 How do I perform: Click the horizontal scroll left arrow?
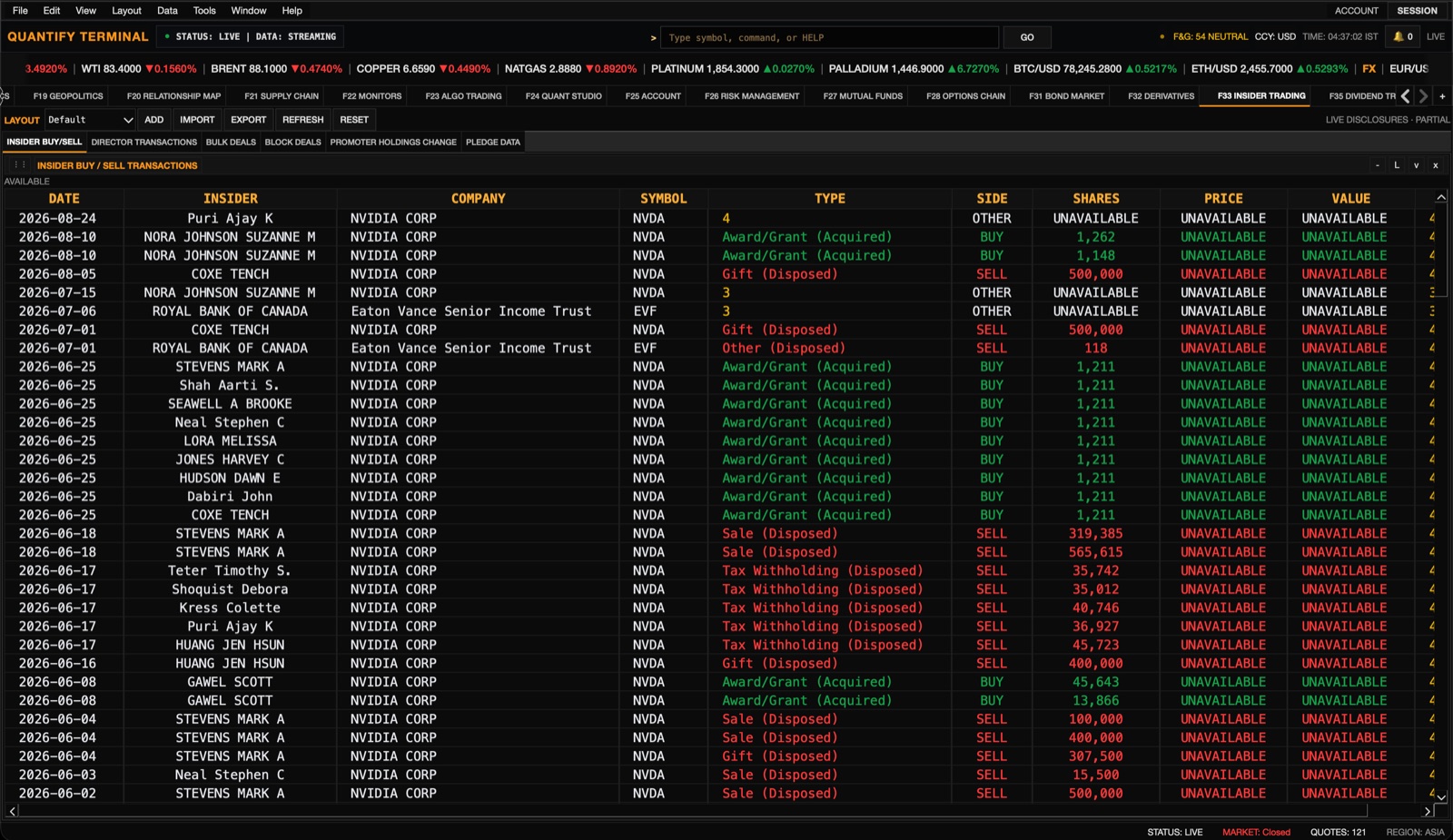pos(12,811)
